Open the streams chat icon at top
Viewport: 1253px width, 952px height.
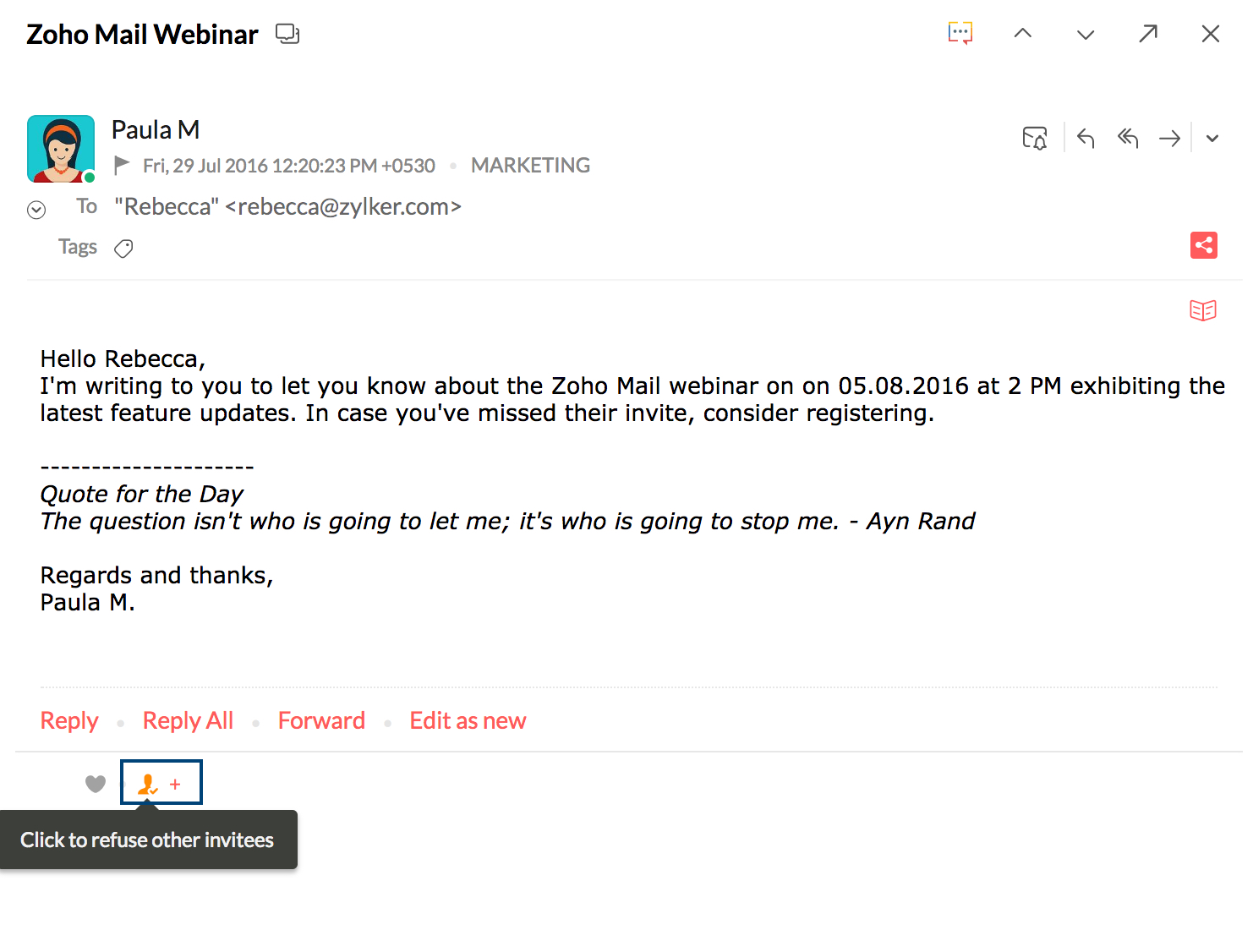960,33
